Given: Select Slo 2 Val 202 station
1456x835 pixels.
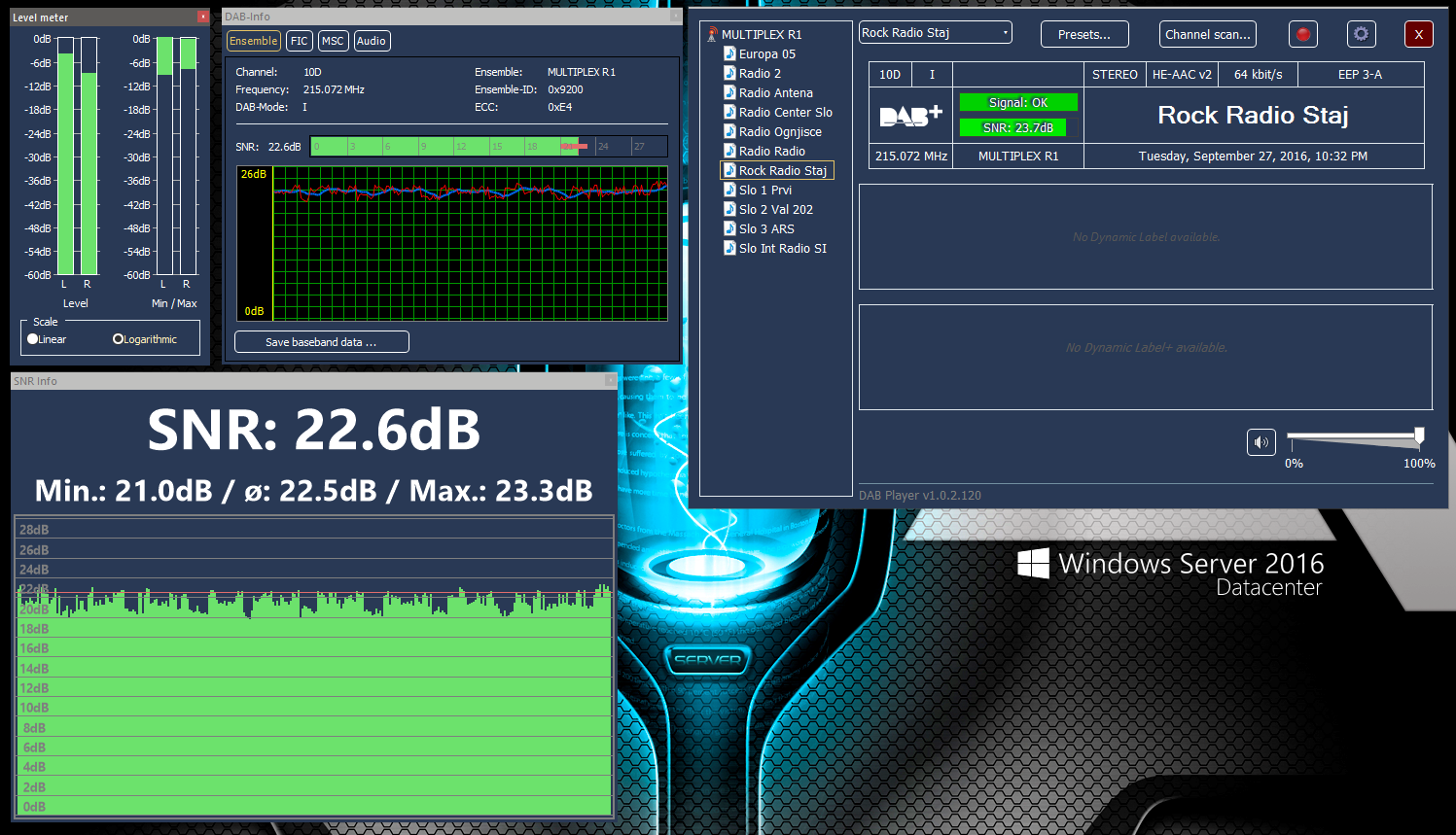Looking at the screenshot, I should pyautogui.click(x=776, y=209).
